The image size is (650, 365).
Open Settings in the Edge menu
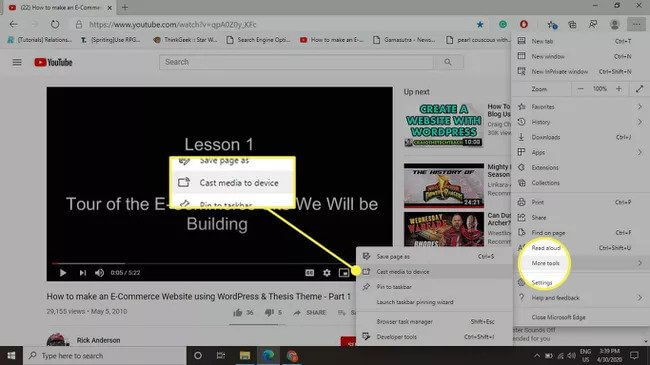580,282
